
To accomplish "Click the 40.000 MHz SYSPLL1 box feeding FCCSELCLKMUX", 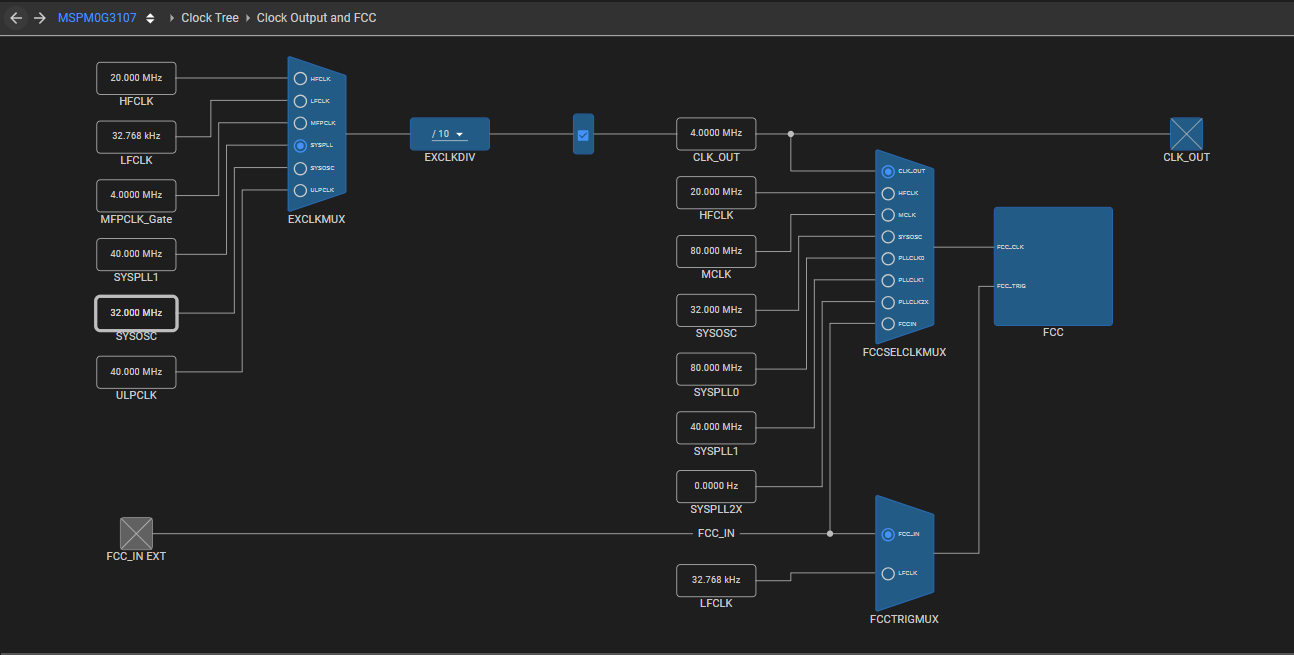I will [716, 427].
